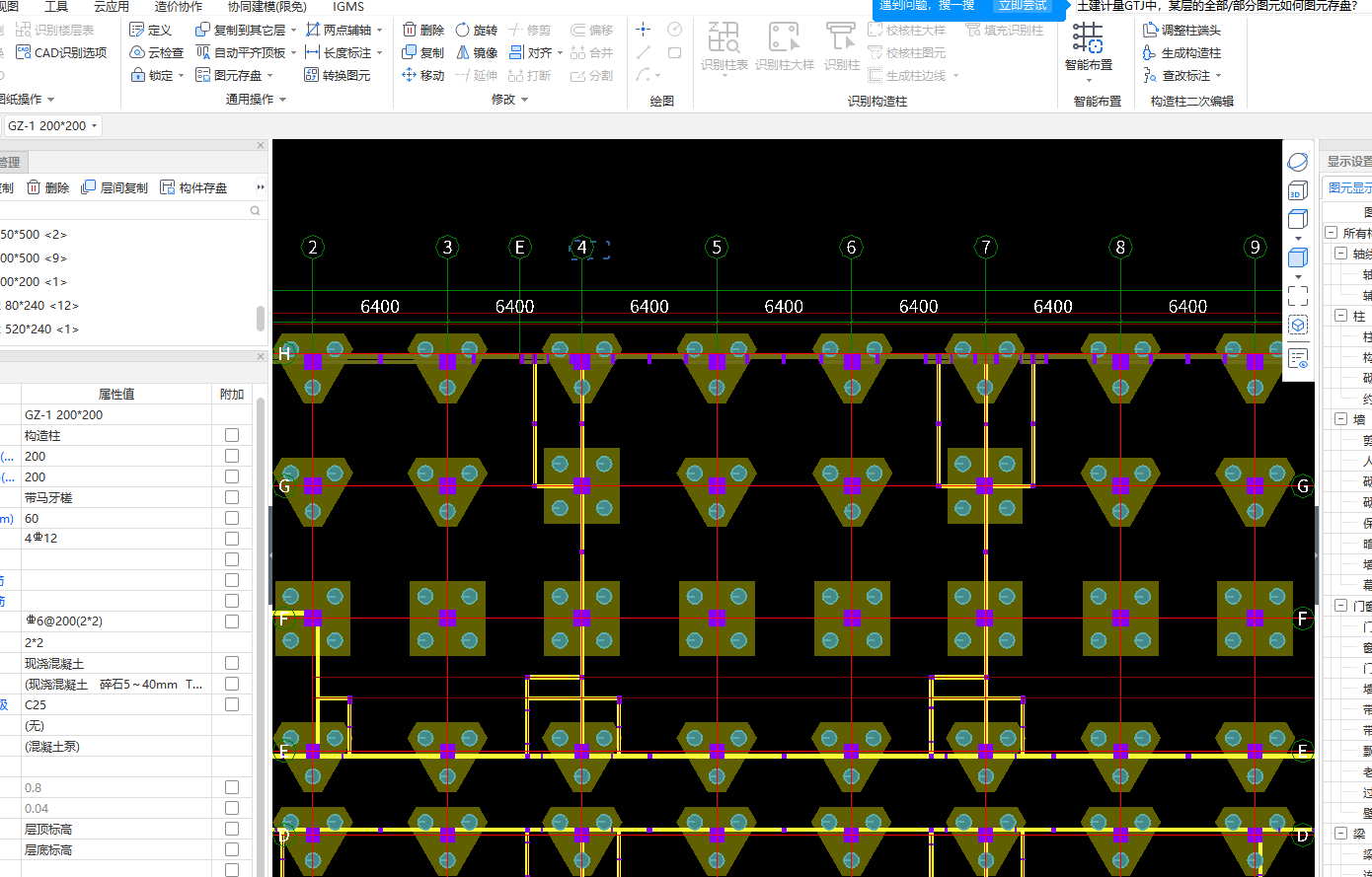
Task: Close the properties panel
Action: [x=261, y=357]
